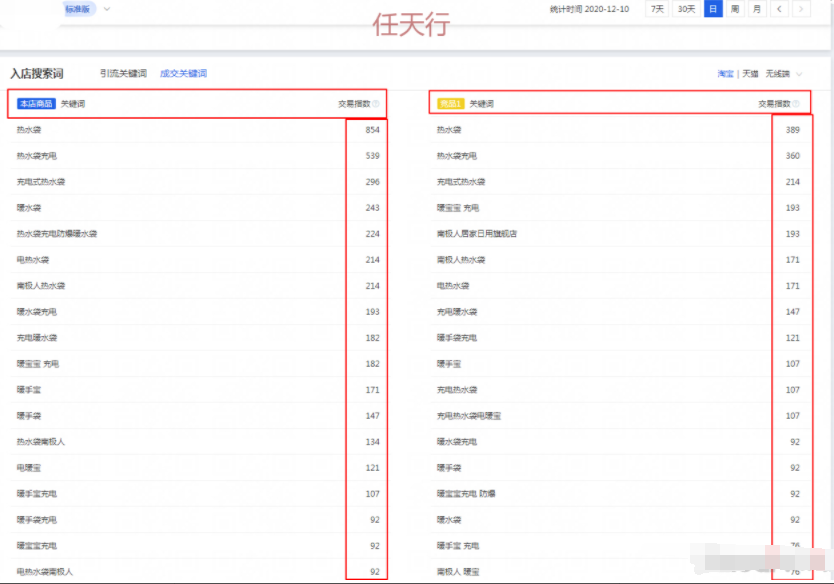This screenshot has height=584, width=834.
Task: Click the 224 交易指数 value
Action: pos(372,234)
